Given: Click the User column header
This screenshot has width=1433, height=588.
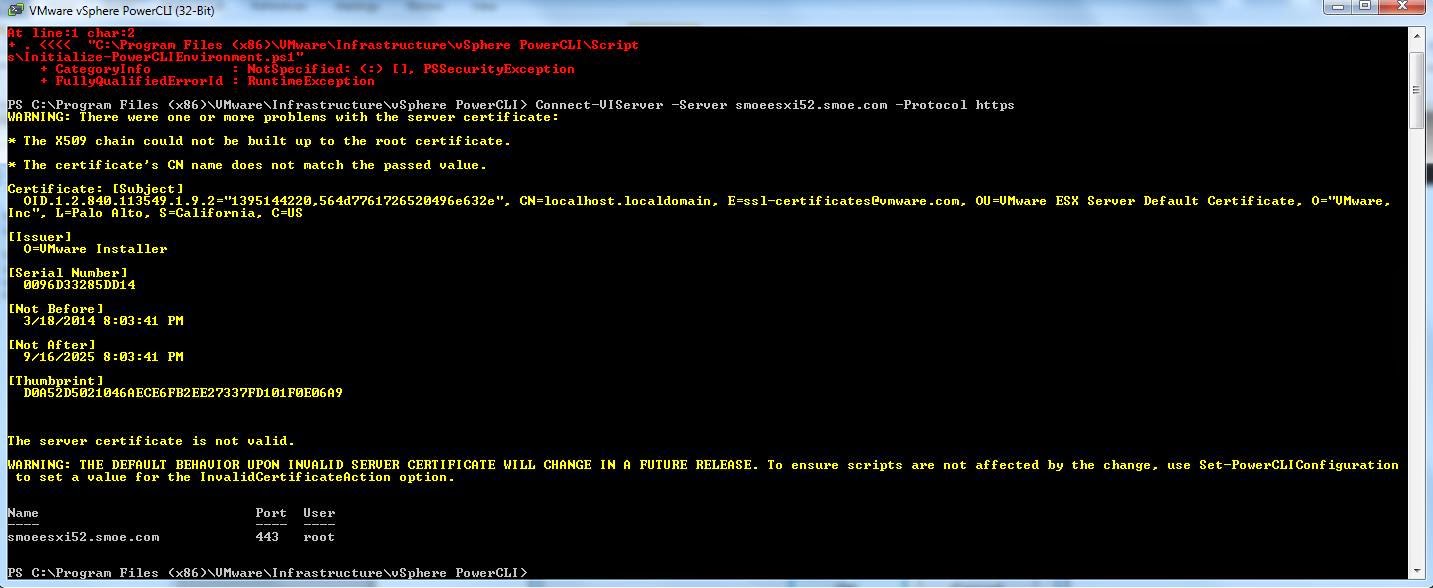Looking at the screenshot, I should pos(319,513).
